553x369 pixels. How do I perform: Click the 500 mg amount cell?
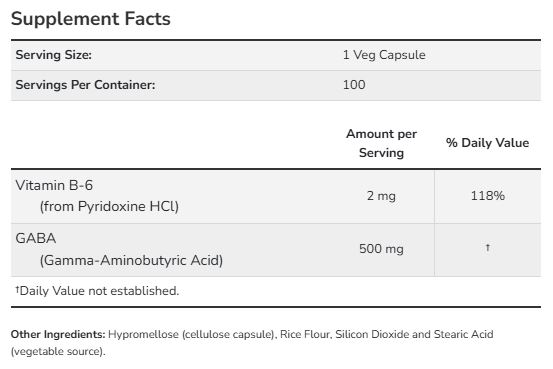(381, 249)
